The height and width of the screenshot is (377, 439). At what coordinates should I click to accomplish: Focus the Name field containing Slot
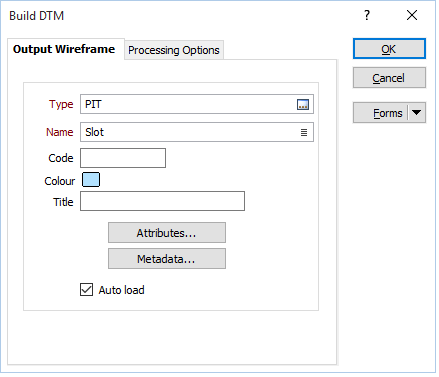[x=197, y=132]
